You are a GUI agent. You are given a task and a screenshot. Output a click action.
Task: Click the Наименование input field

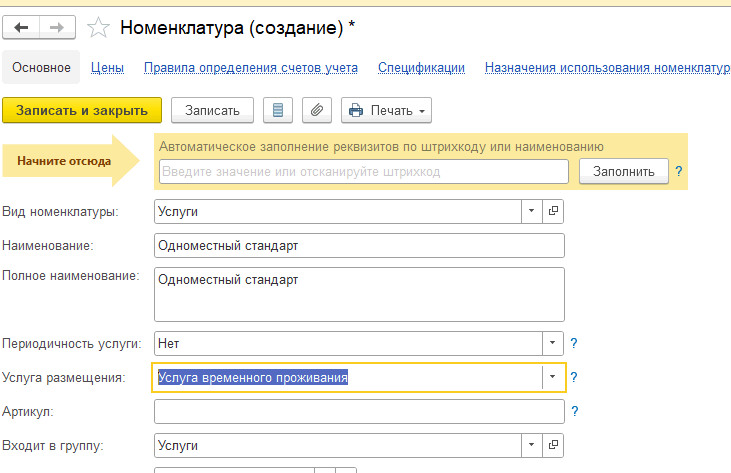(359, 246)
